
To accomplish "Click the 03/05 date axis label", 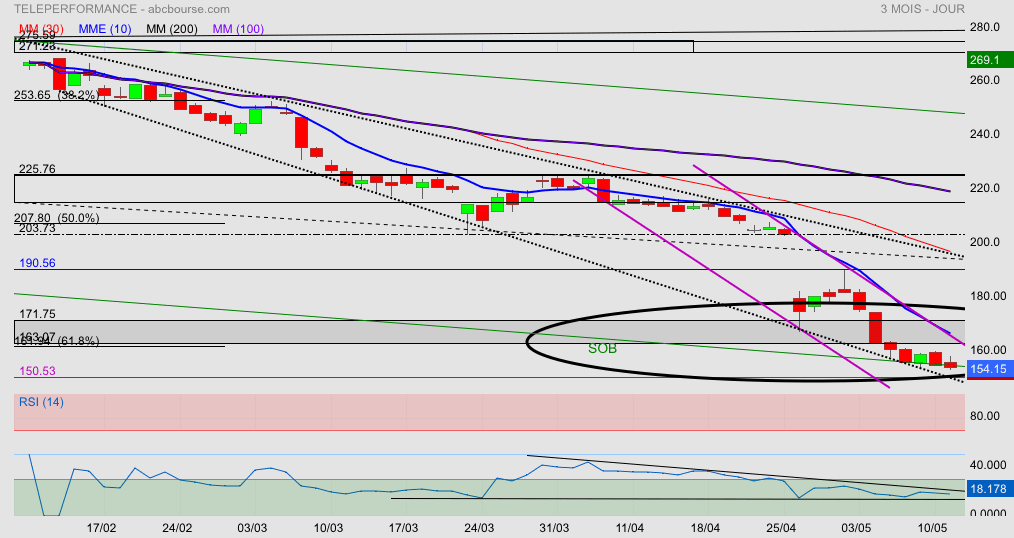I will [x=856, y=528].
